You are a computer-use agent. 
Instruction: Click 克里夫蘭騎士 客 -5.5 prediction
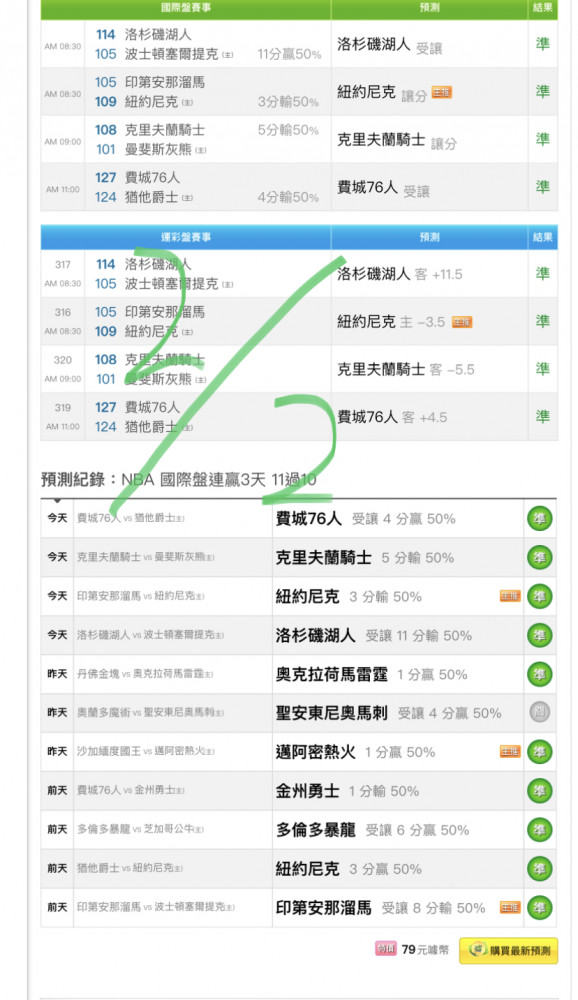405,369
